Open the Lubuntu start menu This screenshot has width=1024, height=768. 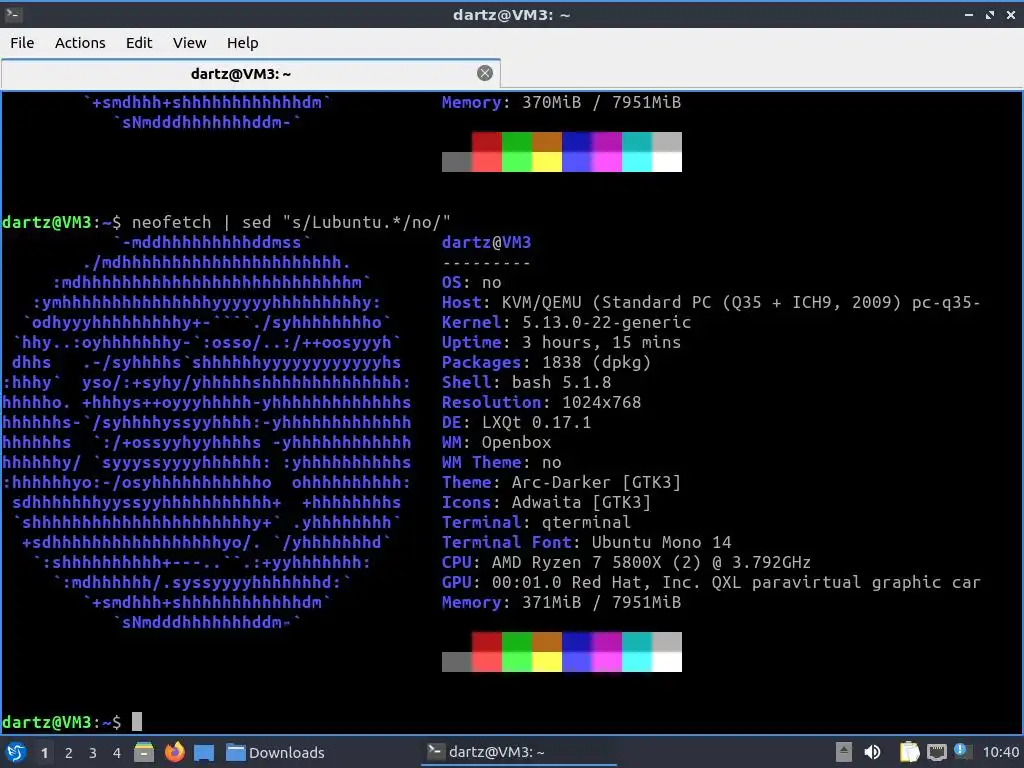click(x=16, y=752)
